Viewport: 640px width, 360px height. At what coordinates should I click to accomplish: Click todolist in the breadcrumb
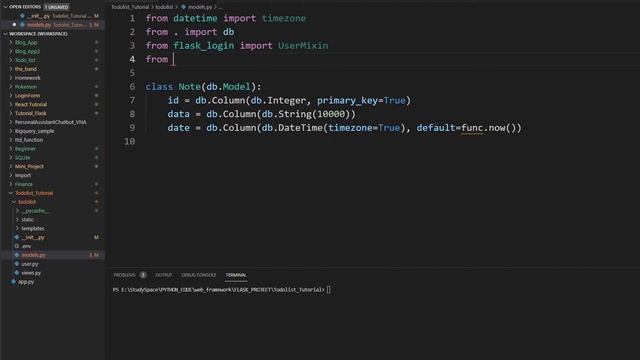point(164,7)
